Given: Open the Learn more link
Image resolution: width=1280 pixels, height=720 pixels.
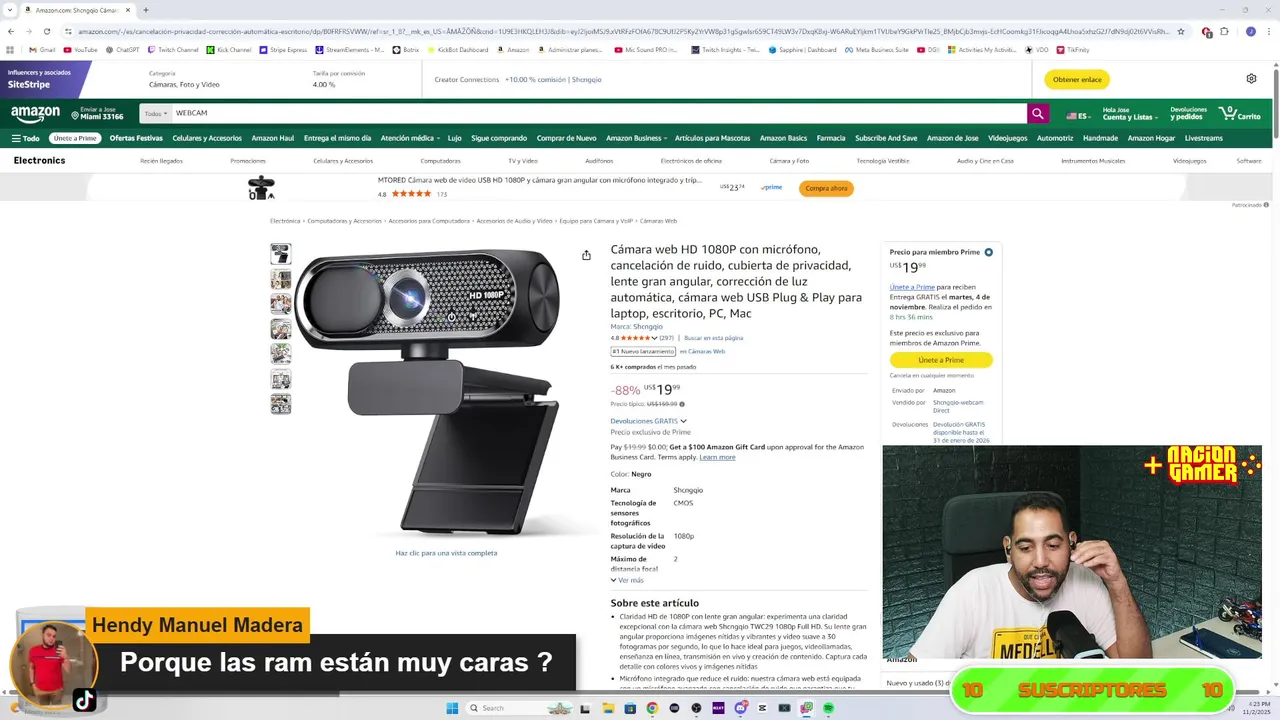Looking at the screenshot, I should click(x=717, y=457).
